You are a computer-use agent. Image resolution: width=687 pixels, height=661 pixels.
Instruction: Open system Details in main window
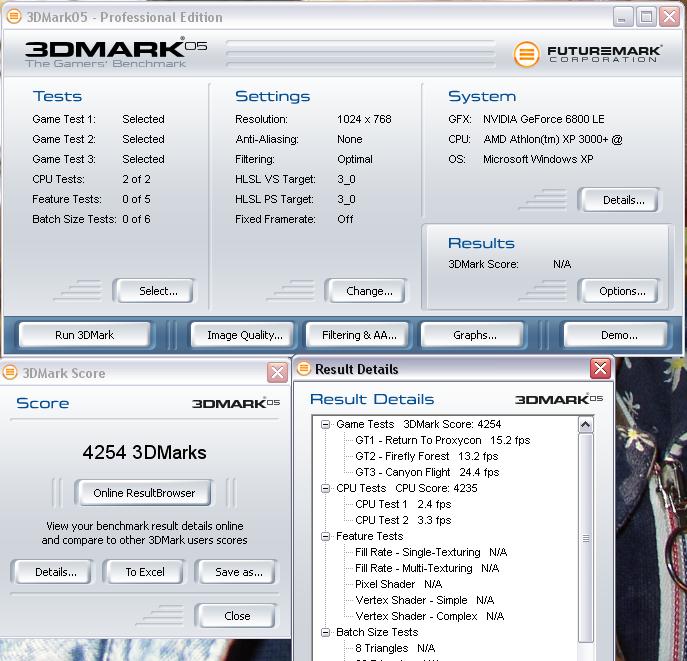pyautogui.click(x=619, y=200)
